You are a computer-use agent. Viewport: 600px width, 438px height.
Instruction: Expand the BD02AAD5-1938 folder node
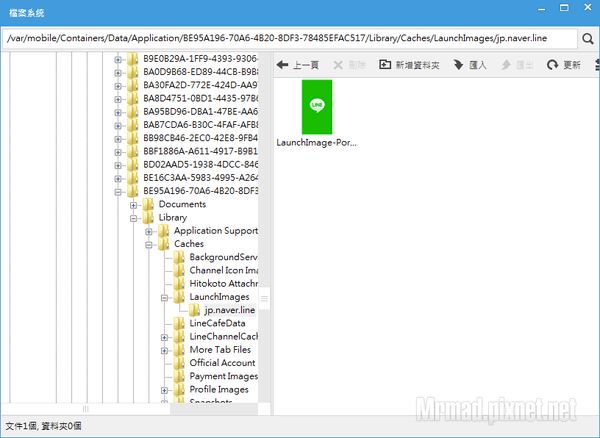tap(118, 165)
